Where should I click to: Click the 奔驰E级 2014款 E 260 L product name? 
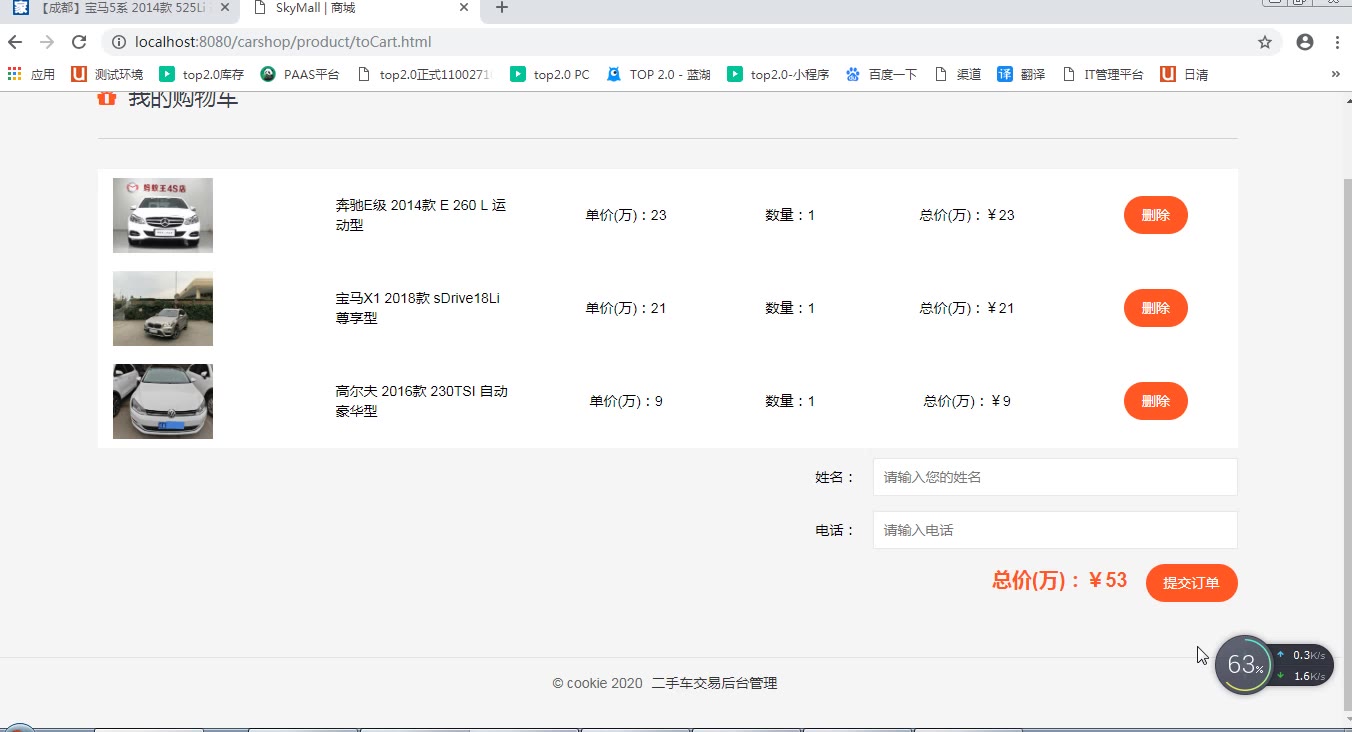click(421, 215)
